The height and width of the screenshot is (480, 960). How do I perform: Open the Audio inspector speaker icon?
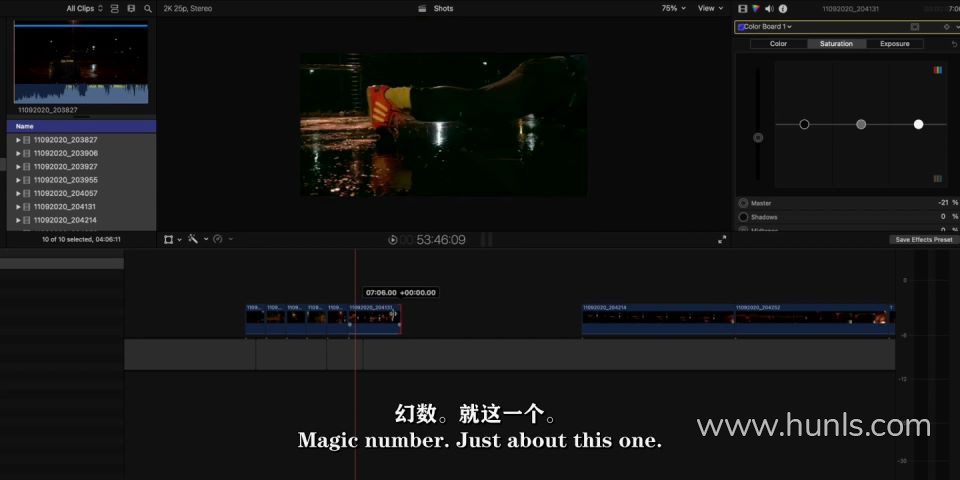point(770,9)
